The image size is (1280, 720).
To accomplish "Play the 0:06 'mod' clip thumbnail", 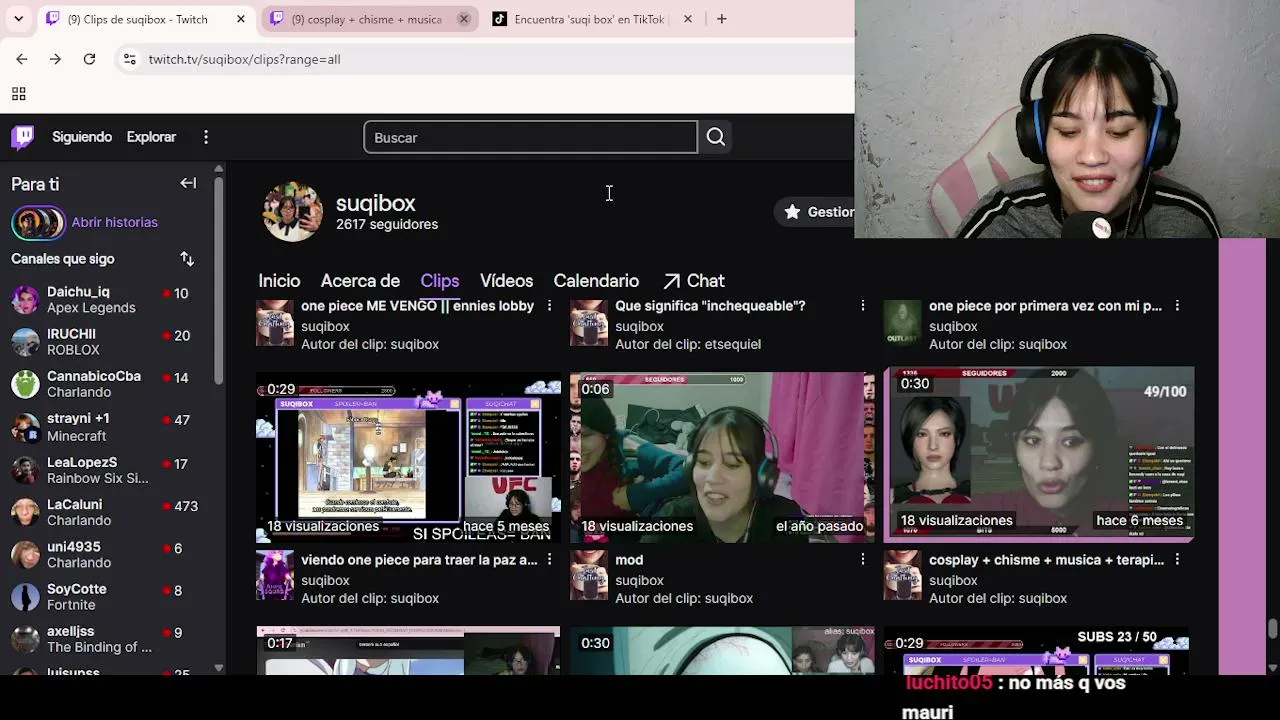I will click(722, 459).
